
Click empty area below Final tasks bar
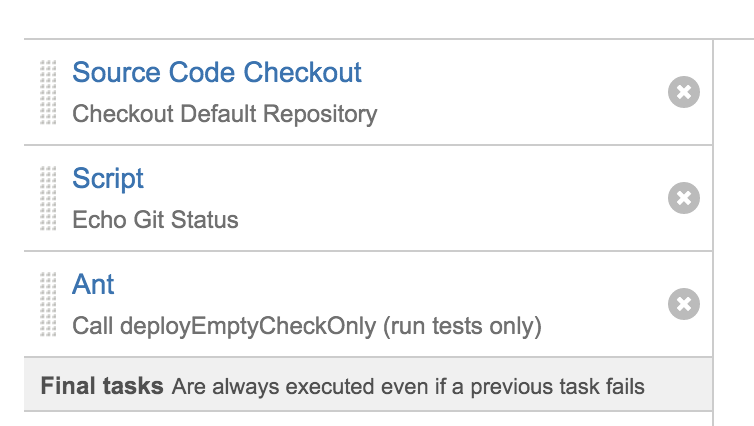coord(360,418)
